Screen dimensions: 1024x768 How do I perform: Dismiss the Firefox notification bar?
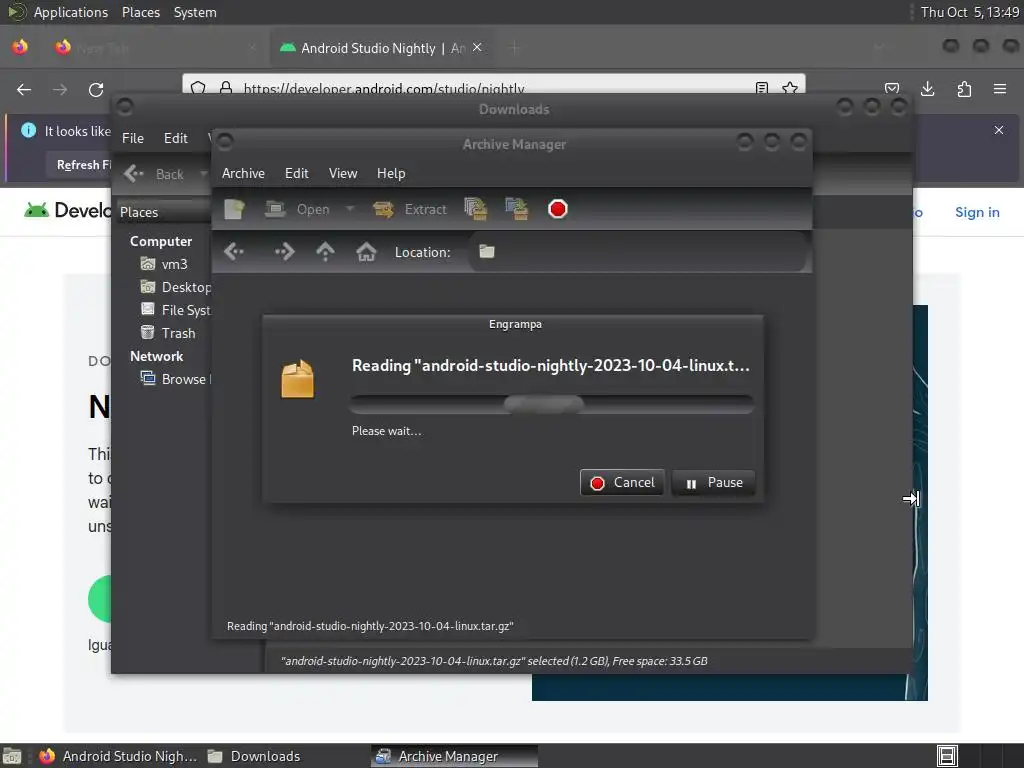[999, 130]
